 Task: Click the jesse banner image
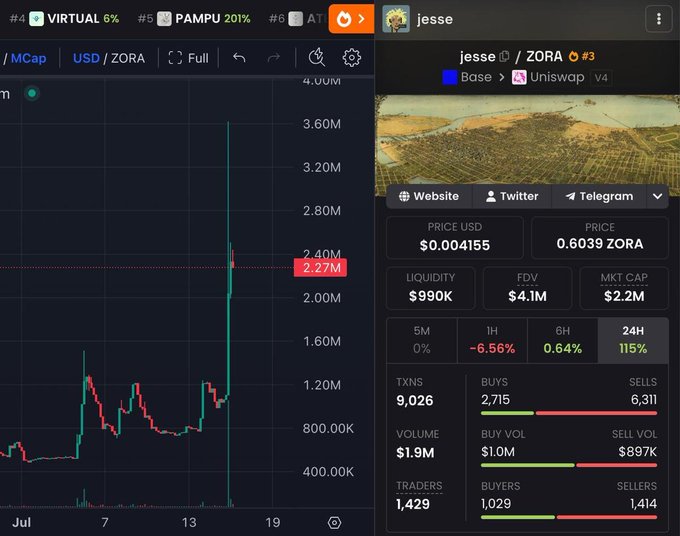click(x=527, y=140)
